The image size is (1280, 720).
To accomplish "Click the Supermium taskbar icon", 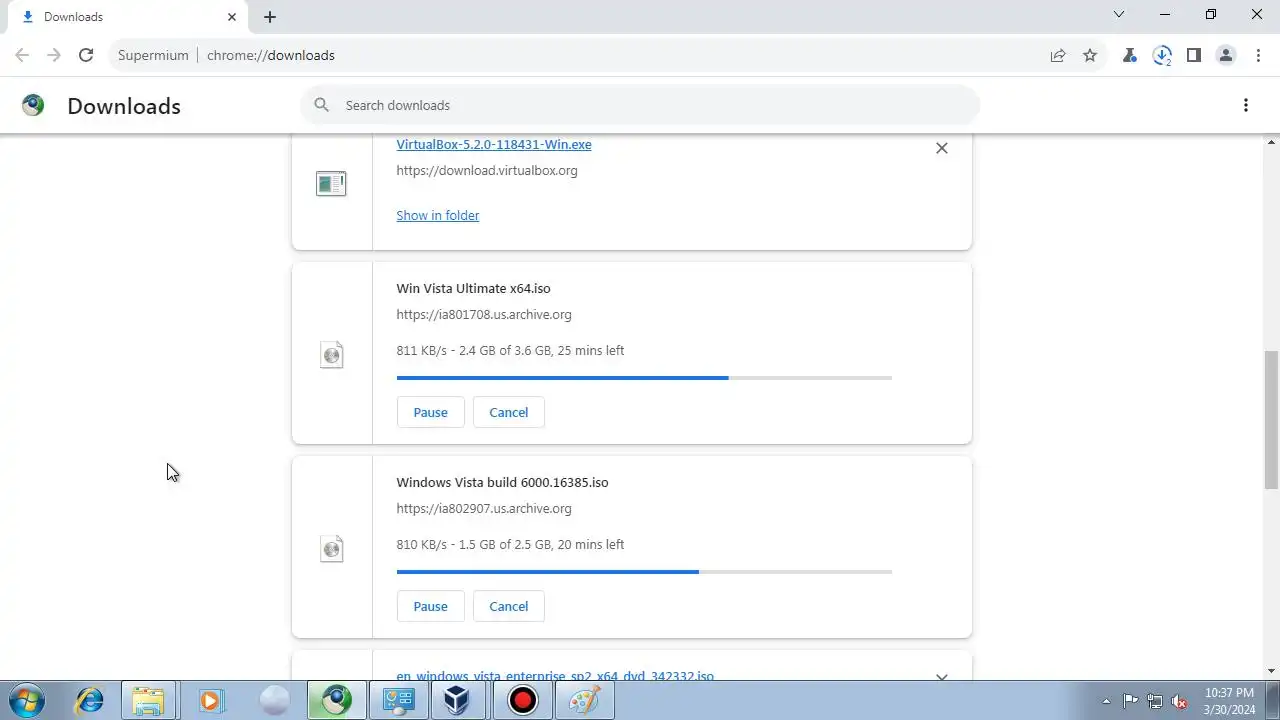I will 335,701.
